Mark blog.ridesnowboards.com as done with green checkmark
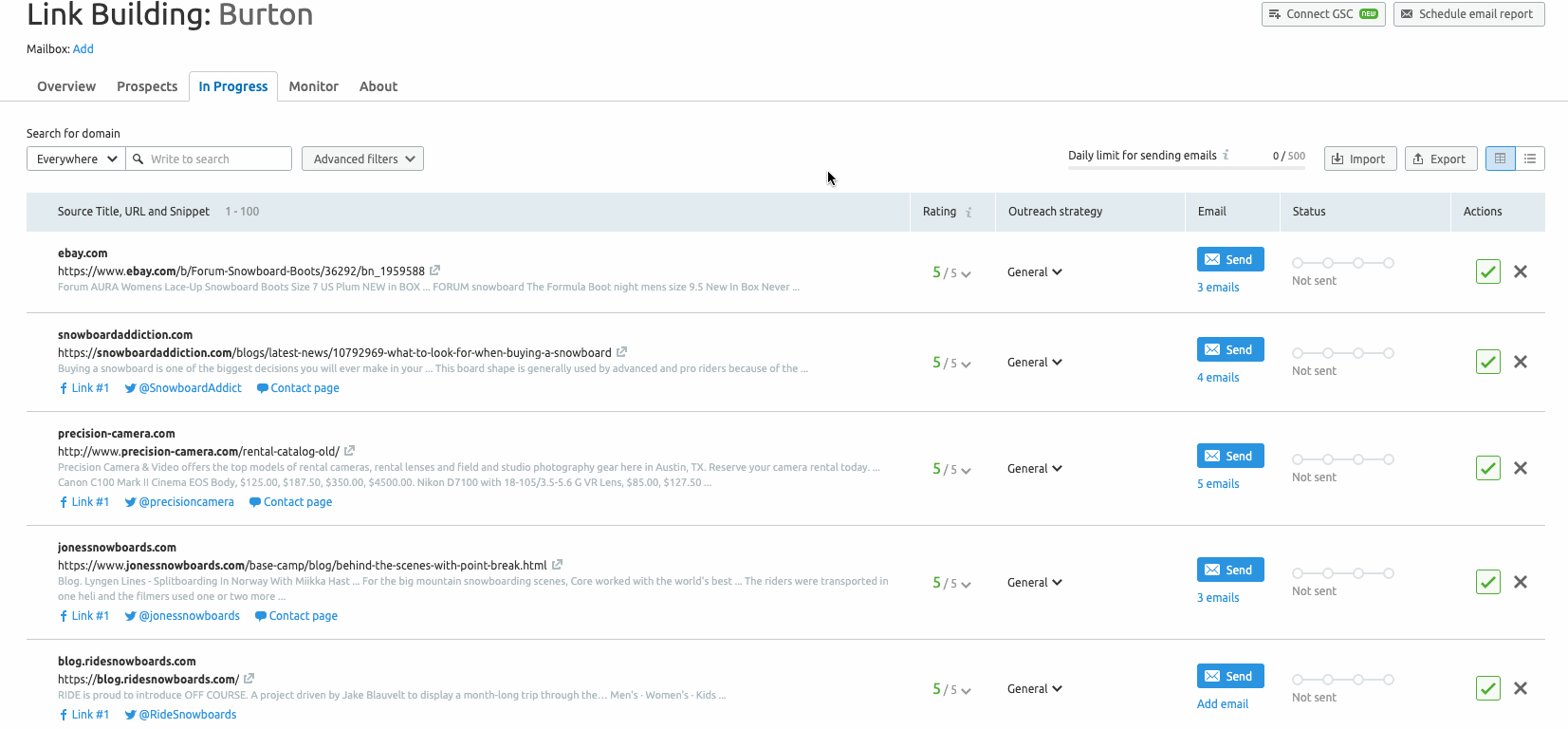The width and height of the screenshot is (1568, 729). click(x=1488, y=688)
